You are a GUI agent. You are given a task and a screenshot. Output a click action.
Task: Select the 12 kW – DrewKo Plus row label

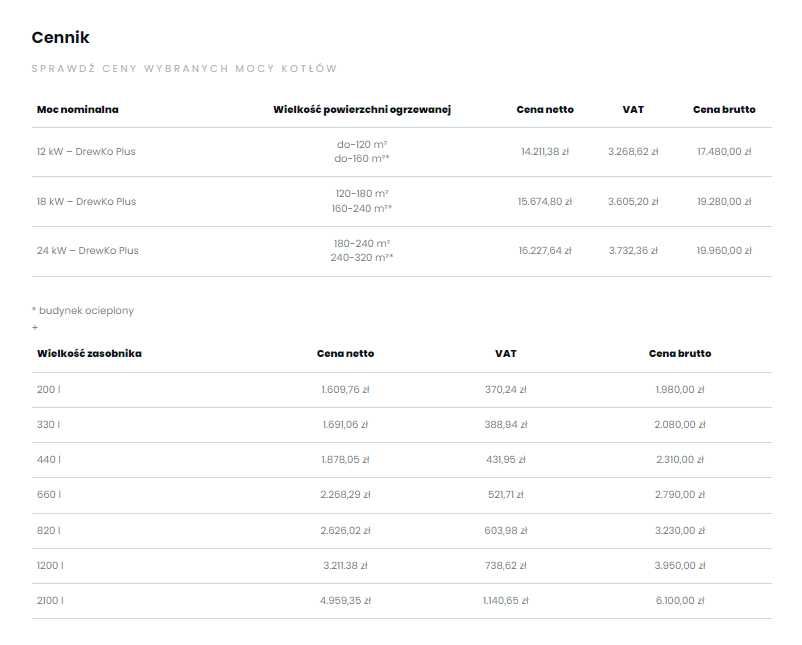86,152
